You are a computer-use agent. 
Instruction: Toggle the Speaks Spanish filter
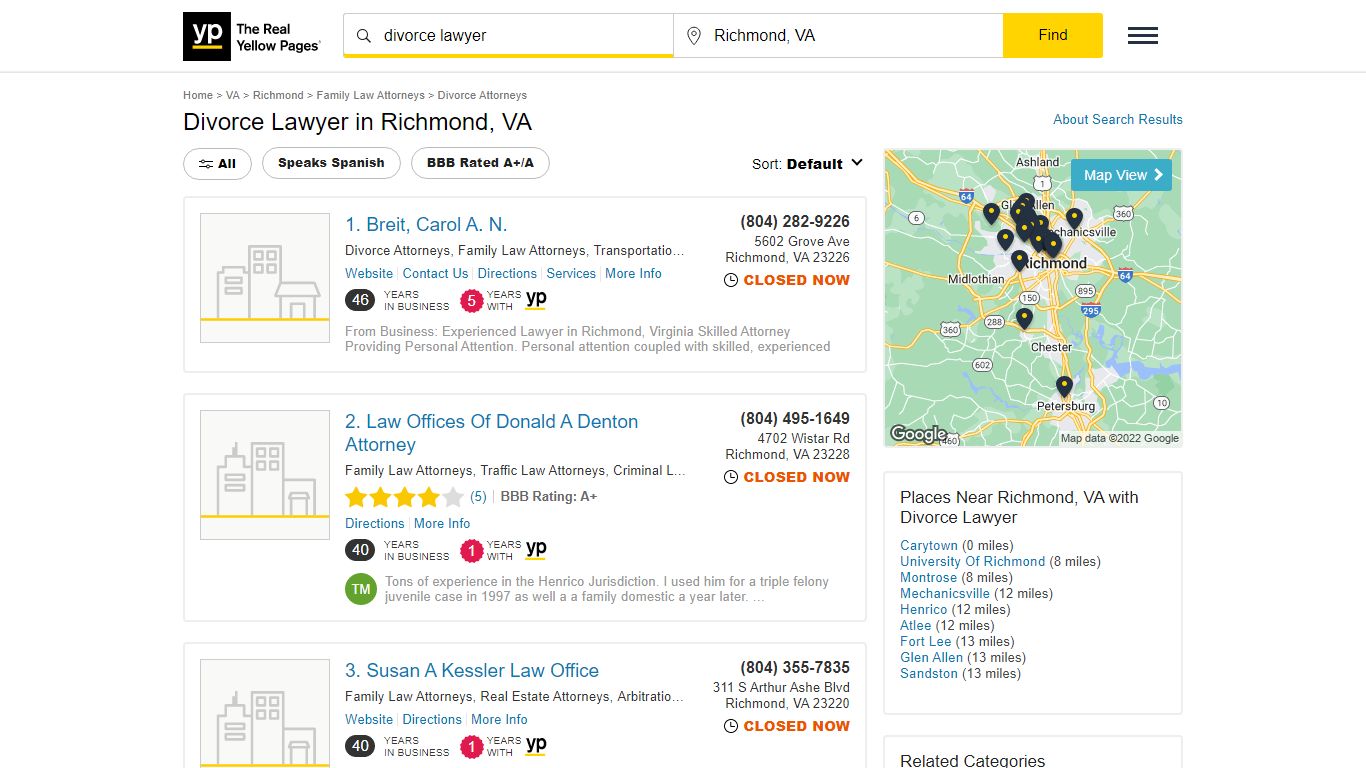click(x=331, y=163)
